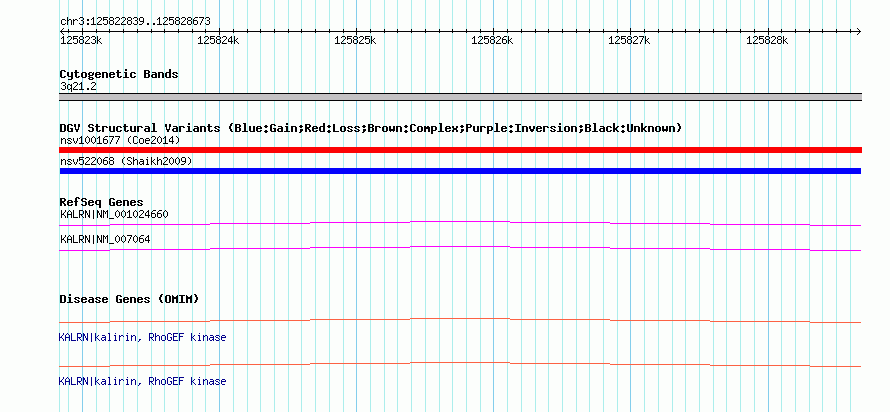Click the Cytogenetic Bands track title
Viewport: 890px width, 412px height.
click(119, 74)
